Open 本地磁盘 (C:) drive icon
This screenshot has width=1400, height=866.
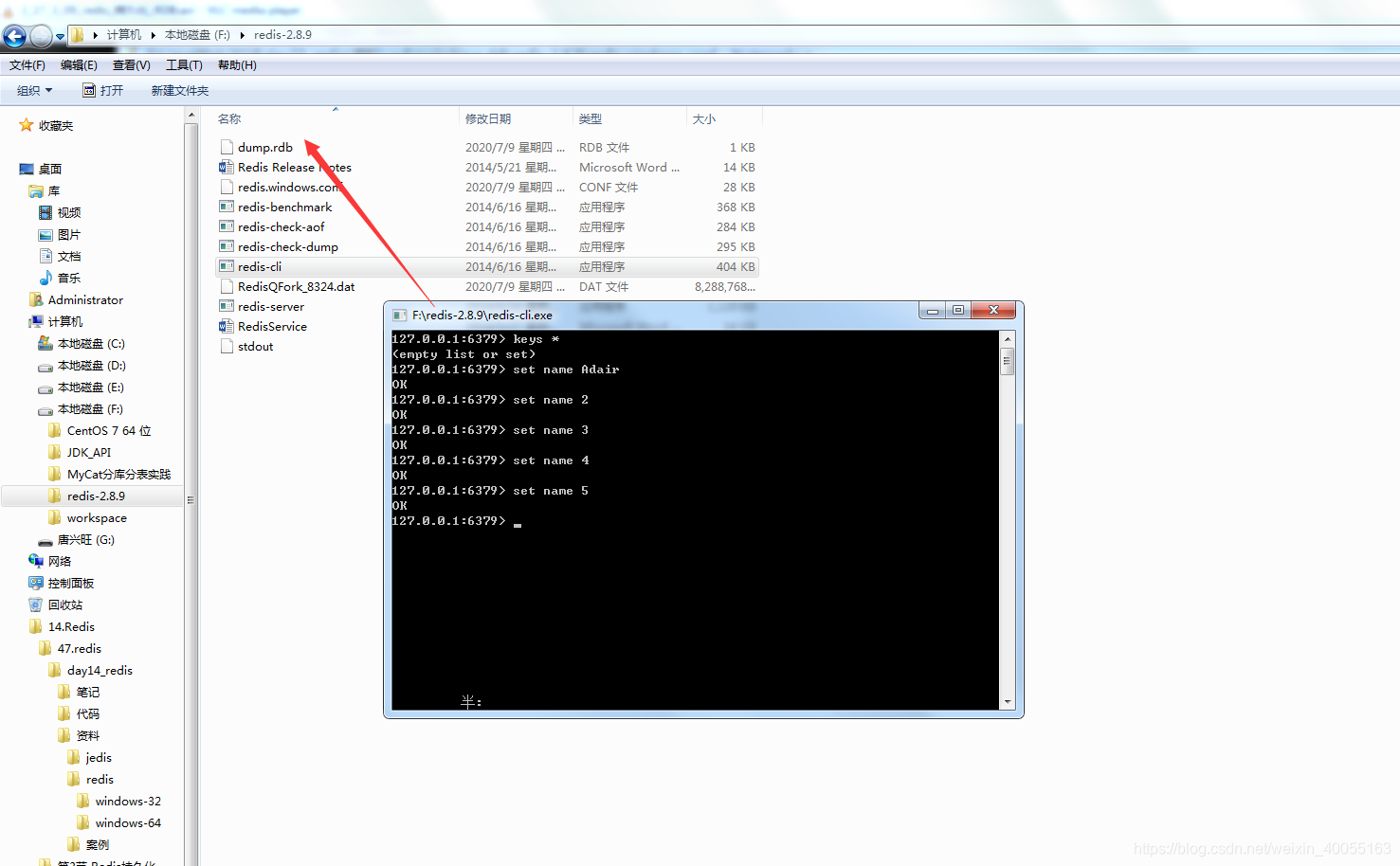[x=45, y=343]
